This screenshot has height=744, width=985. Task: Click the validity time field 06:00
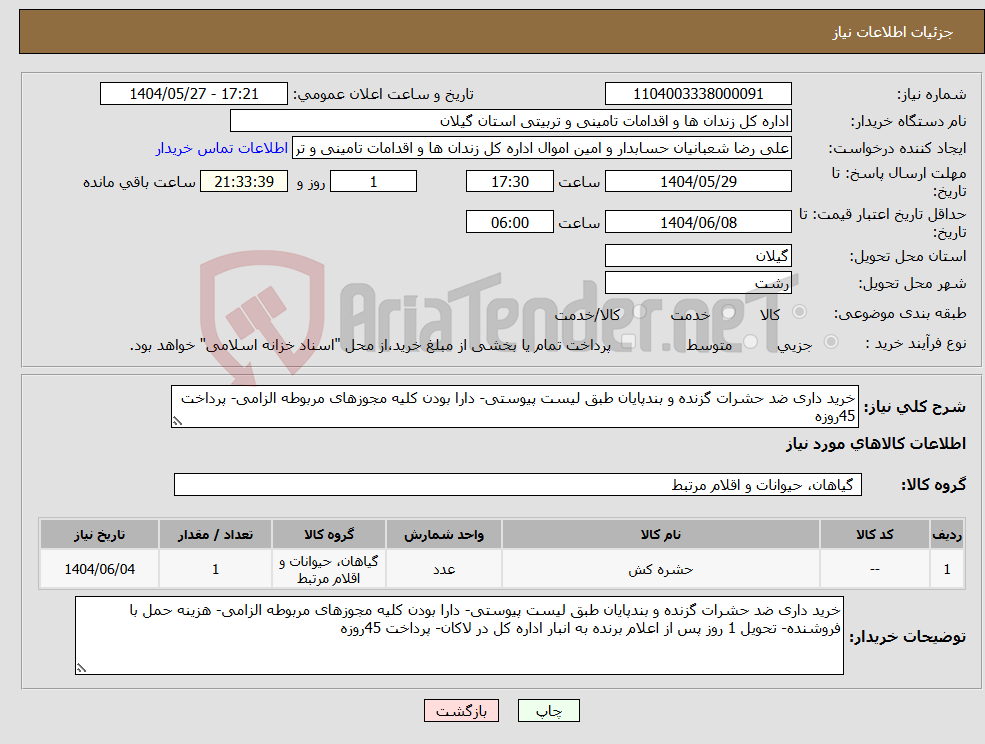click(x=509, y=222)
